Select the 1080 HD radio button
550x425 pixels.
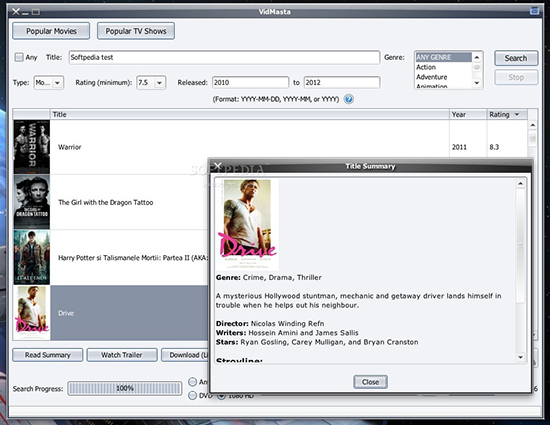tap(221, 396)
